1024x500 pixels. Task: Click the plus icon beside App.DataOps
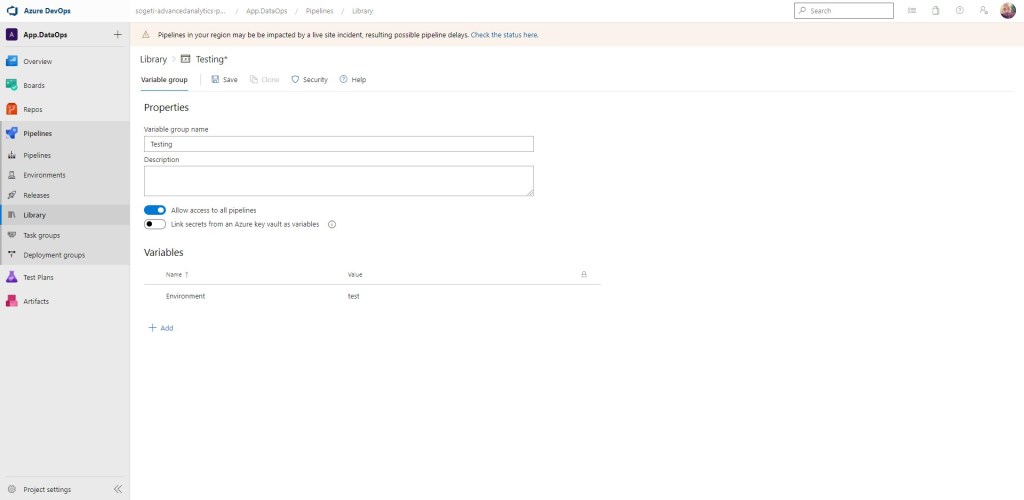[x=117, y=34]
